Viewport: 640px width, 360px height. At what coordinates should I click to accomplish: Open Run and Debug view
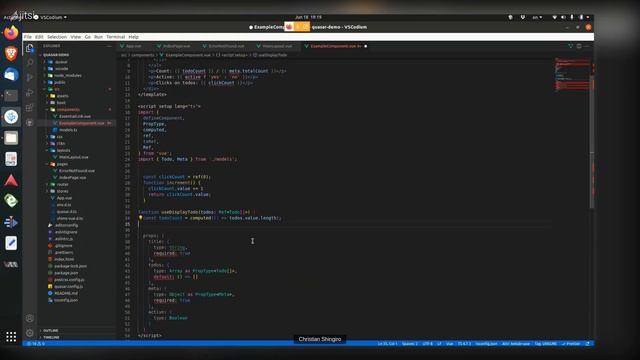[30, 93]
